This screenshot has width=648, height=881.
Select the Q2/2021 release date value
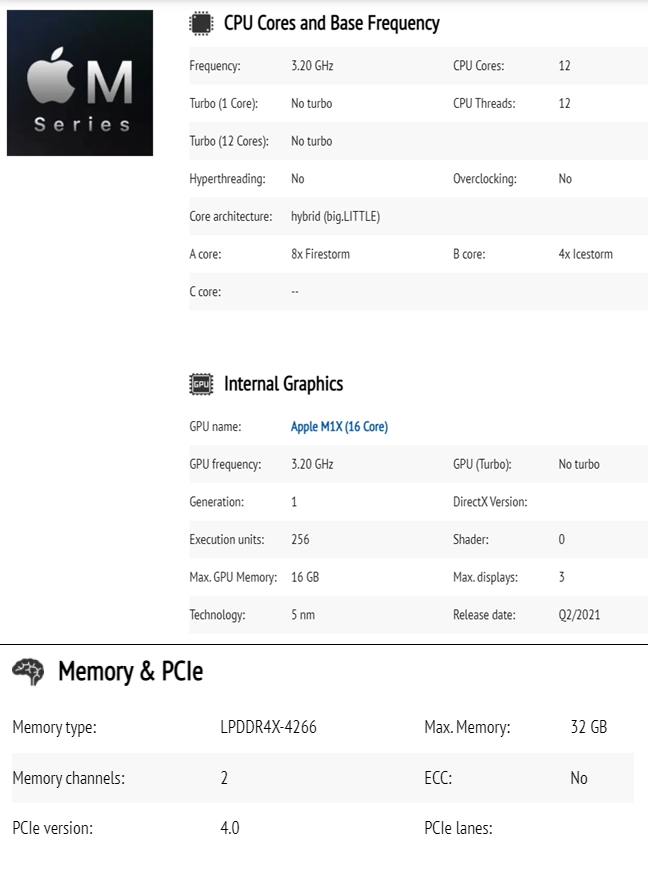(579, 615)
